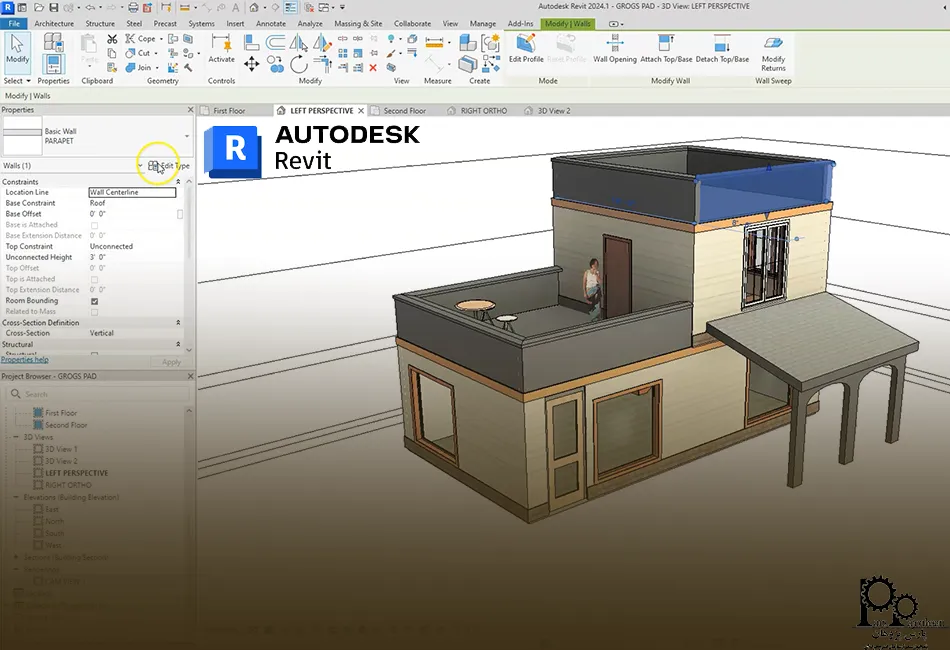
Task: Open the Modify Returns wall sweep tool
Action: [x=773, y=50]
